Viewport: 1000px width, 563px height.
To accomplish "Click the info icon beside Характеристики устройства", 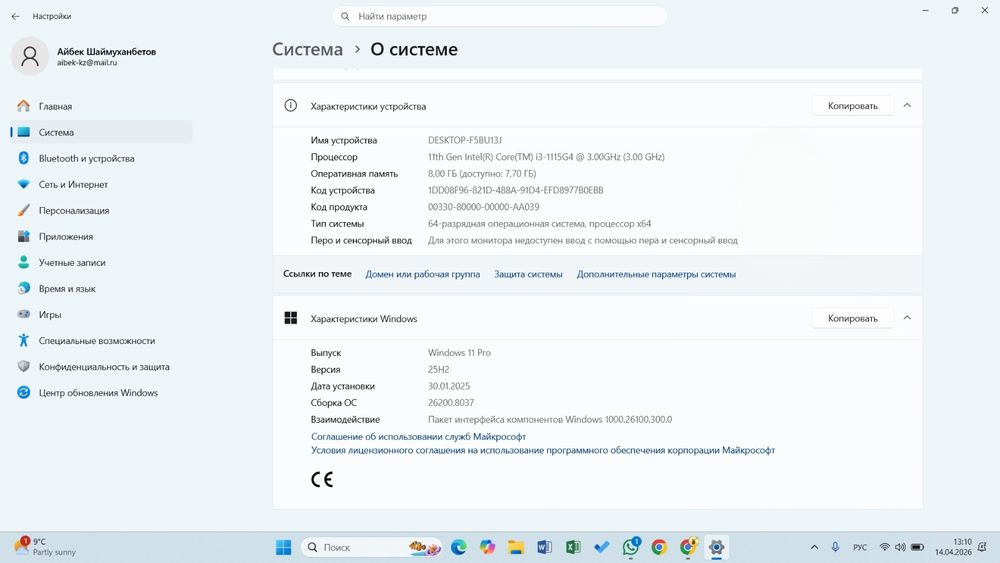I will pos(290,106).
